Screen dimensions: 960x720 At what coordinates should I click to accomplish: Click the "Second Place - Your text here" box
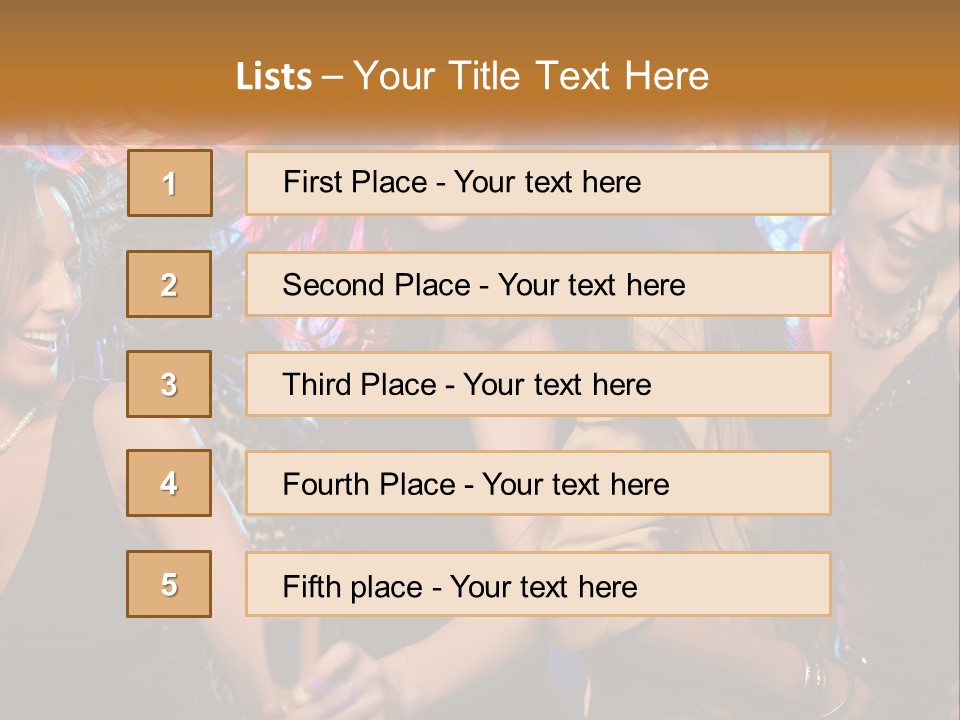tap(538, 284)
